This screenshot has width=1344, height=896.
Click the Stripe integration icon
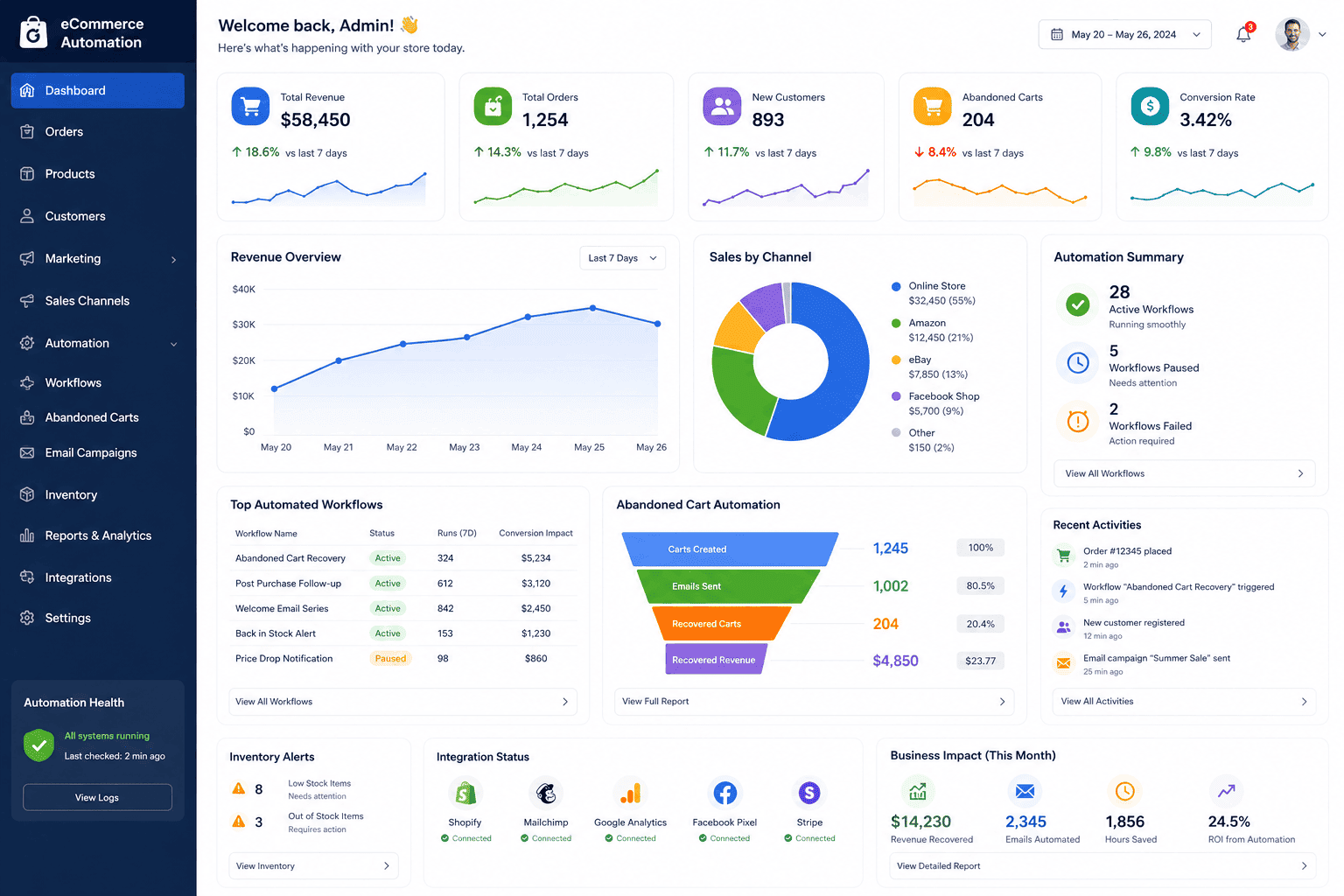pyautogui.click(x=809, y=794)
